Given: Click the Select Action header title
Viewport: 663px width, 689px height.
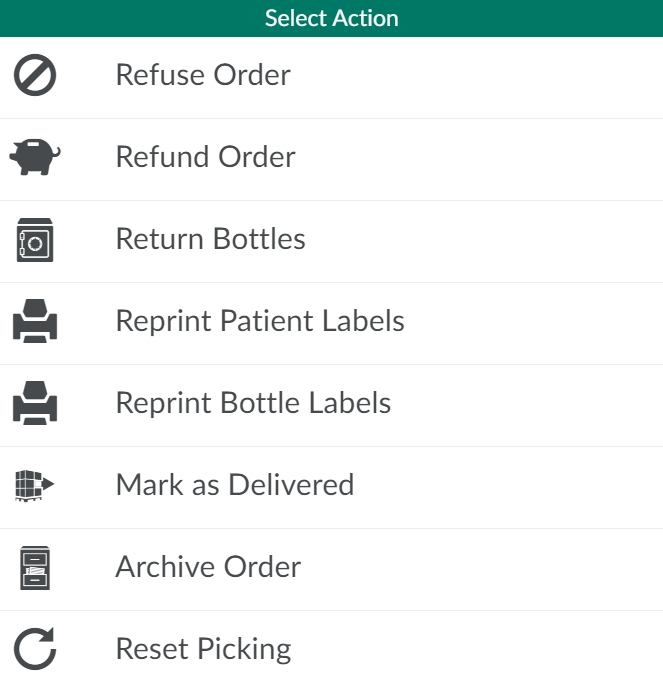Looking at the screenshot, I should point(331,18).
